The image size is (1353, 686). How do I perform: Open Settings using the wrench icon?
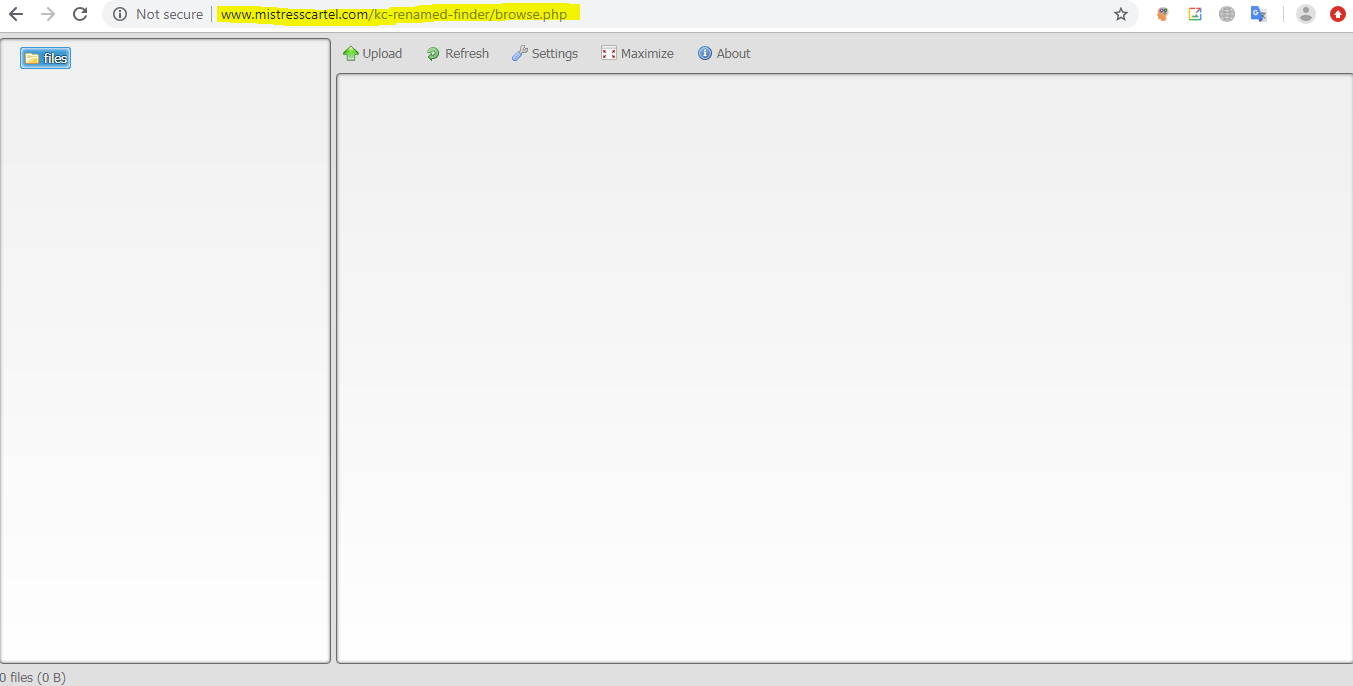pyautogui.click(x=520, y=53)
